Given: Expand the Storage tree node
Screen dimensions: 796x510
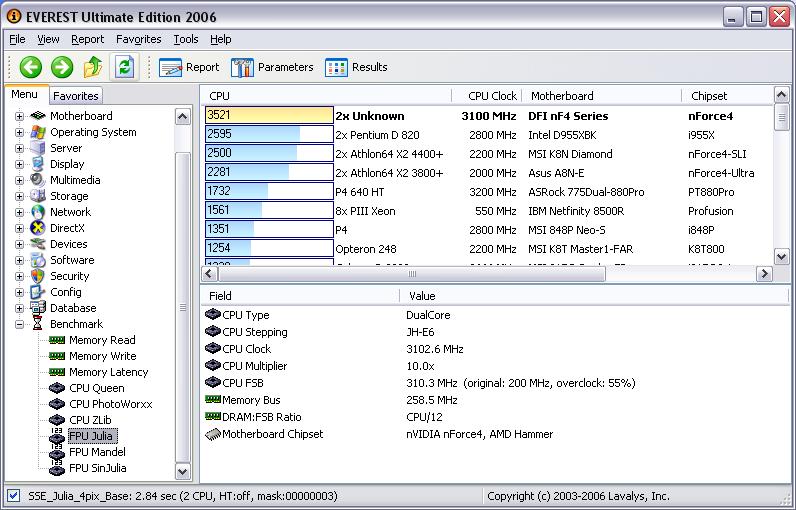Looking at the screenshot, I should [19, 196].
